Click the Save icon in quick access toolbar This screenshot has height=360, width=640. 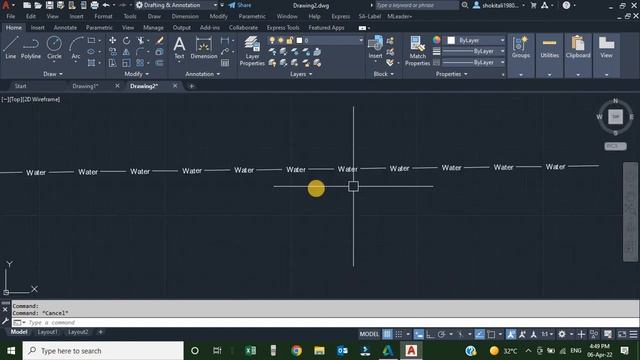click(x=49, y=5)
